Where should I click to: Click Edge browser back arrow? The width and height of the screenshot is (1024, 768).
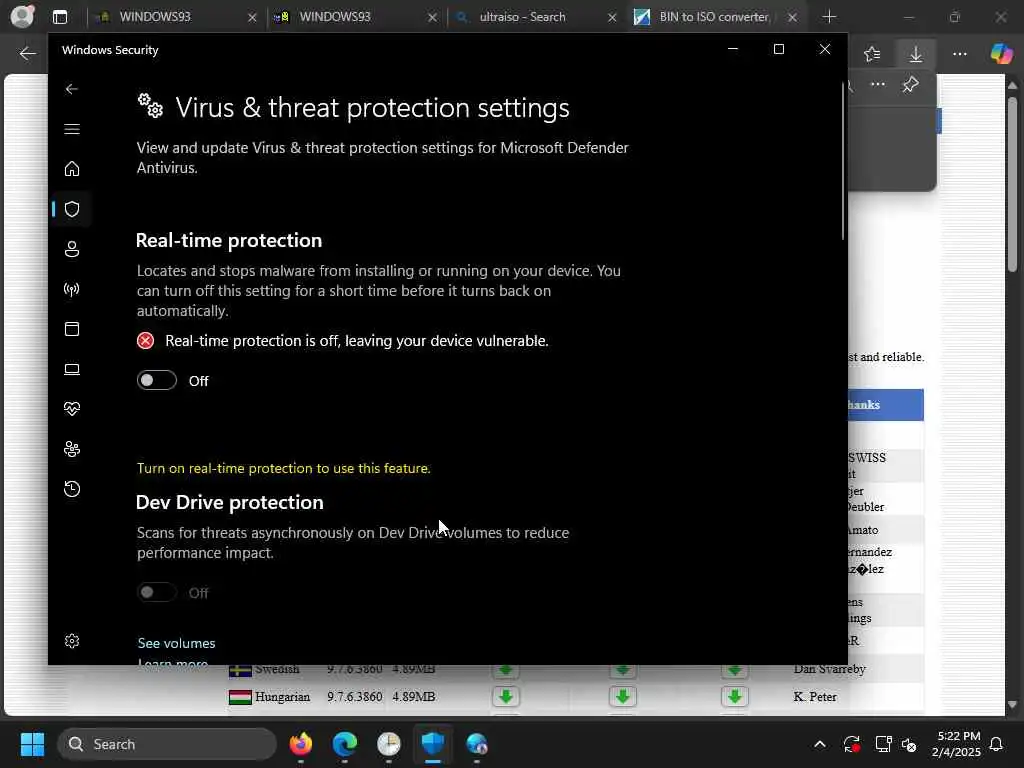27,54
